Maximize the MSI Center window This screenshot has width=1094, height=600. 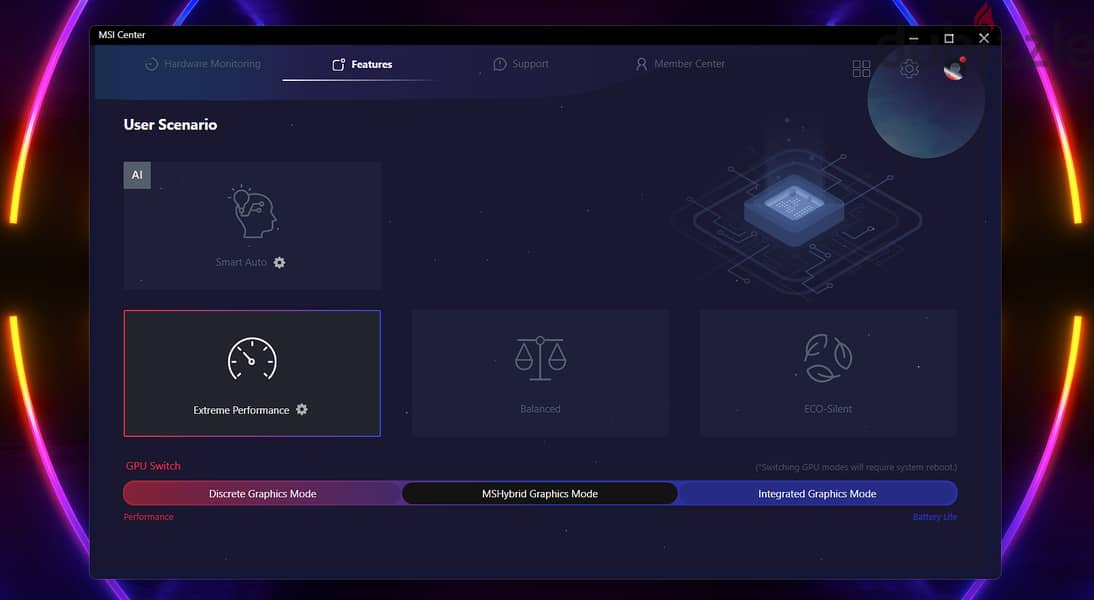coord(949,38)
